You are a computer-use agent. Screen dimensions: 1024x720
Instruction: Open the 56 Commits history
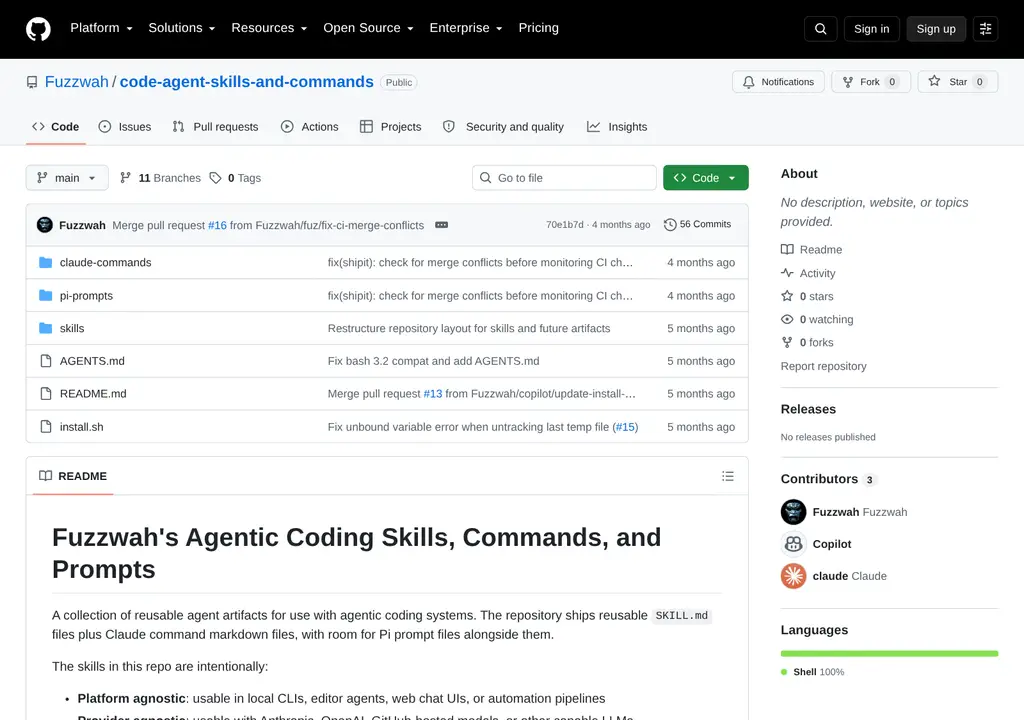click(x=697, y=224)
